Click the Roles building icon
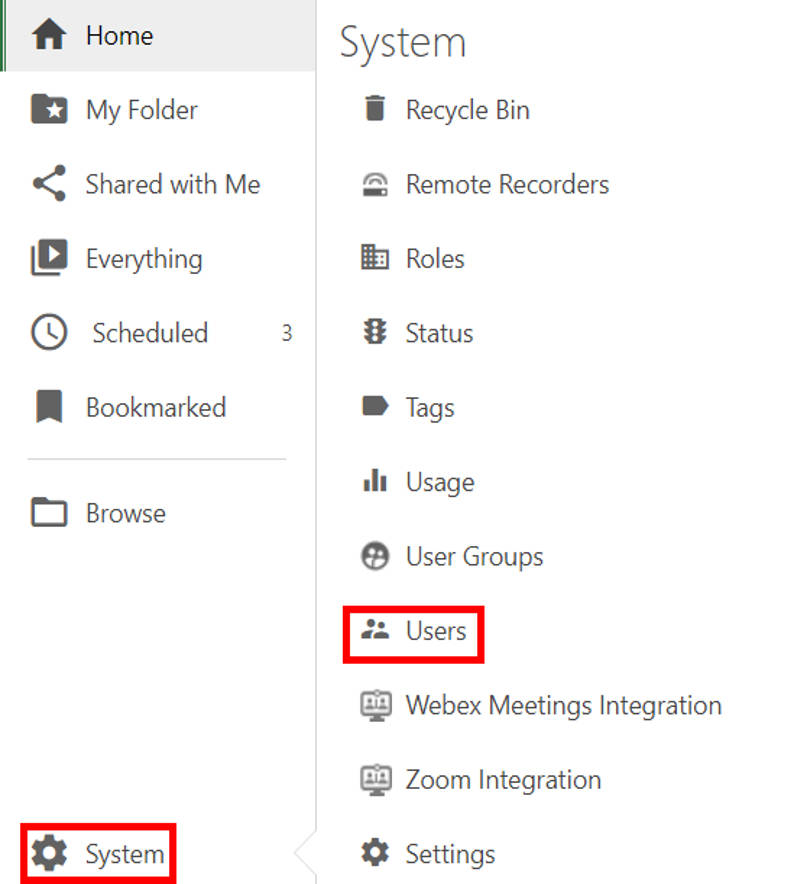Image resolution: width=794 pixels, height=884 pixels. click(375, 258)
